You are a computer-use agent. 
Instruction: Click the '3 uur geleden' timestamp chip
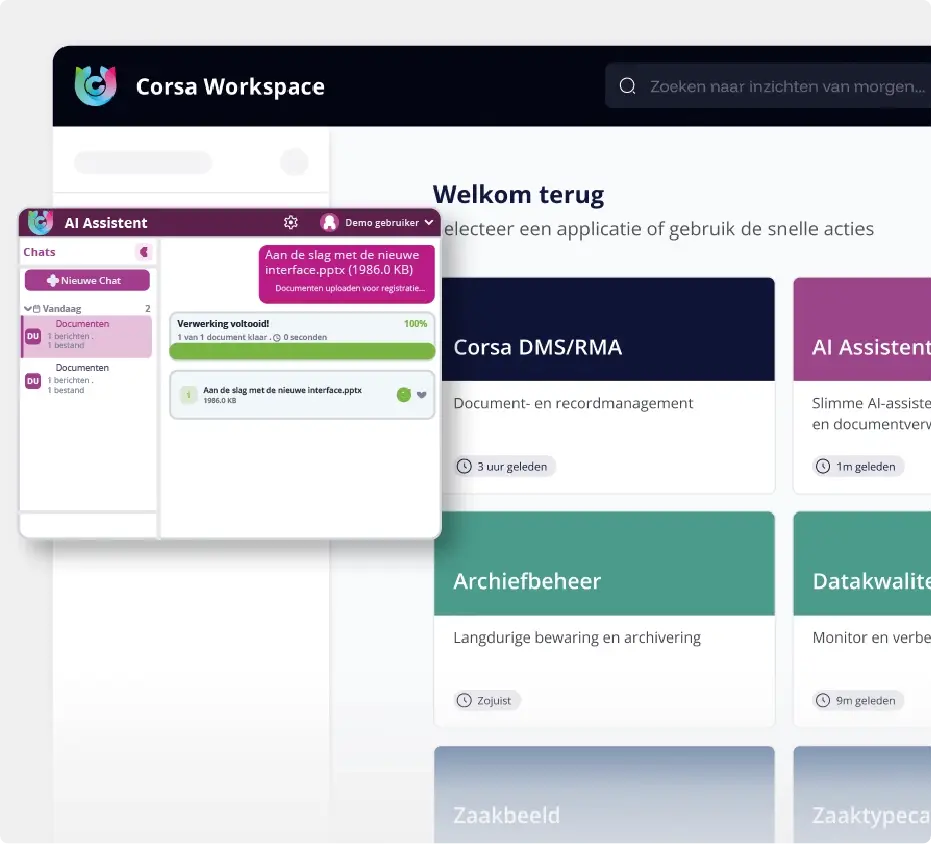505,467
